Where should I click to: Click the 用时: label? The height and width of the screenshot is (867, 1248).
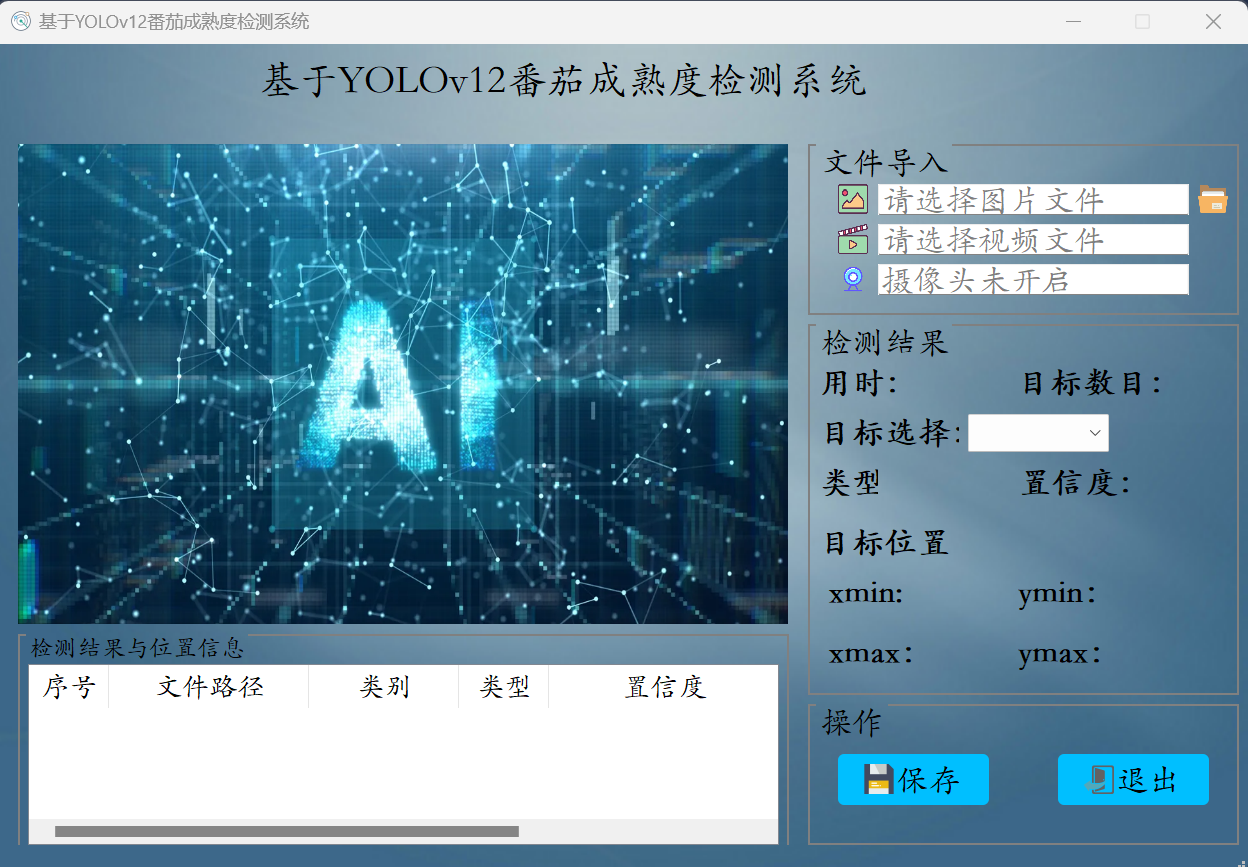point(859,383)
